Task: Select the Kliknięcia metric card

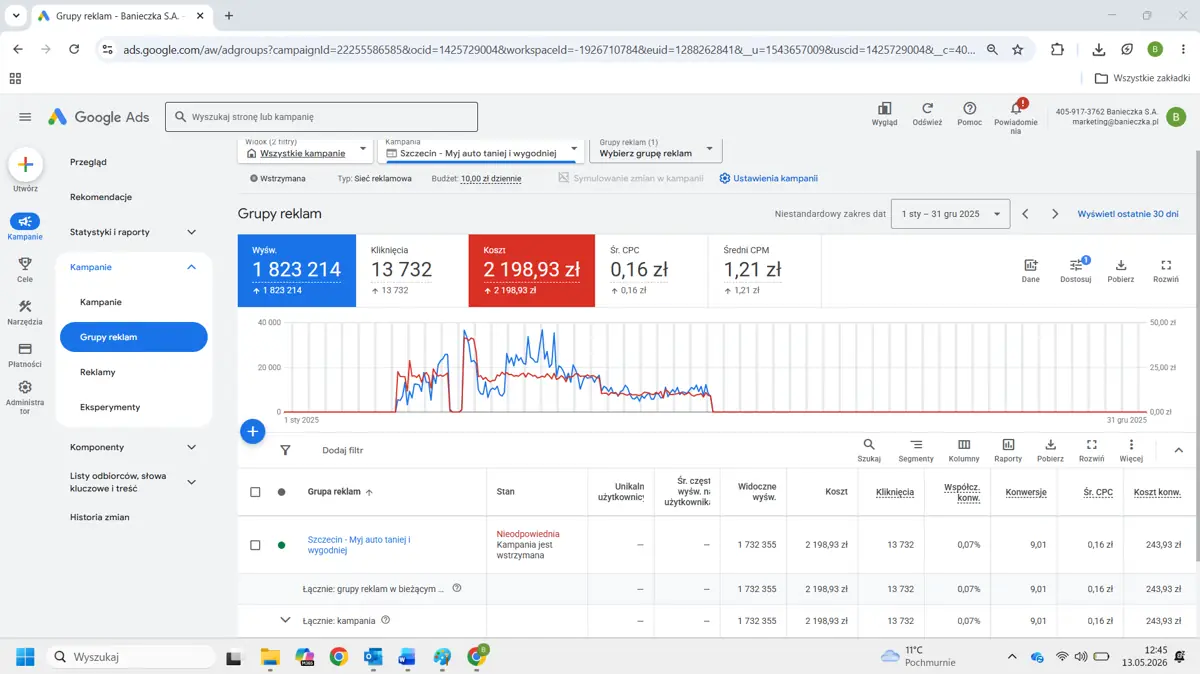Action: point(412,271)
